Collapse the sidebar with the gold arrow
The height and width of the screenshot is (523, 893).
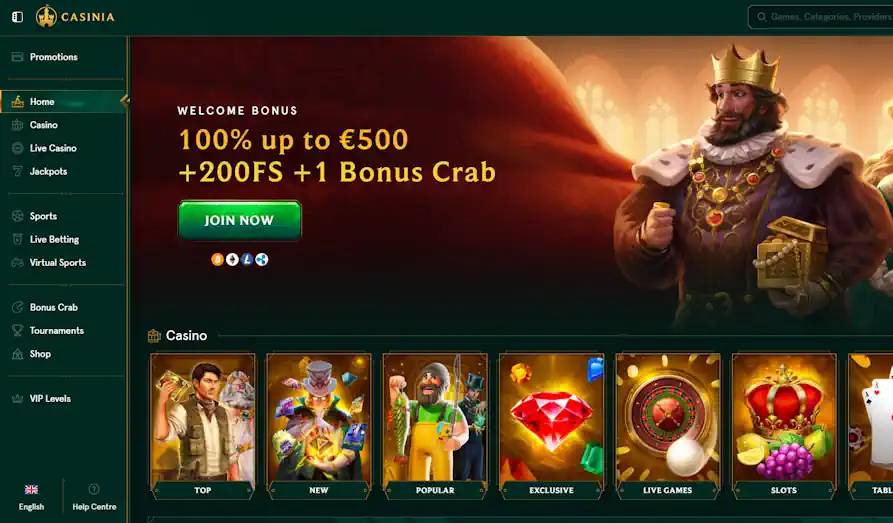point(125,101)
